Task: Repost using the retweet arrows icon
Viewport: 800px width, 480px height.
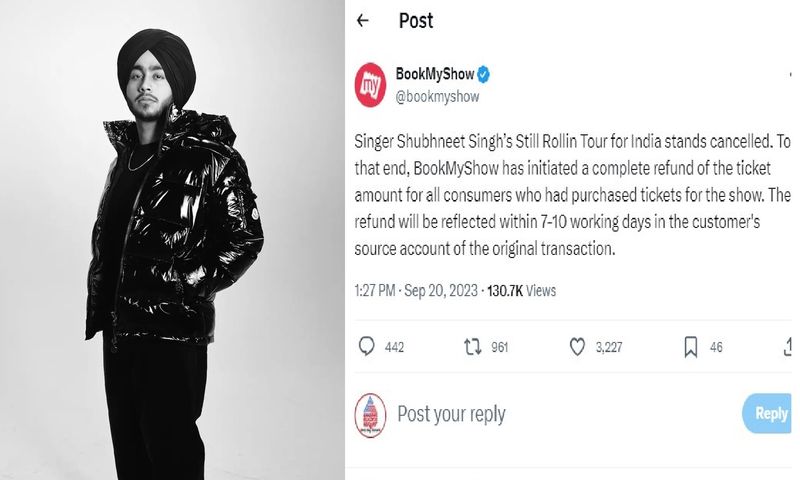Action: (473, 347)
